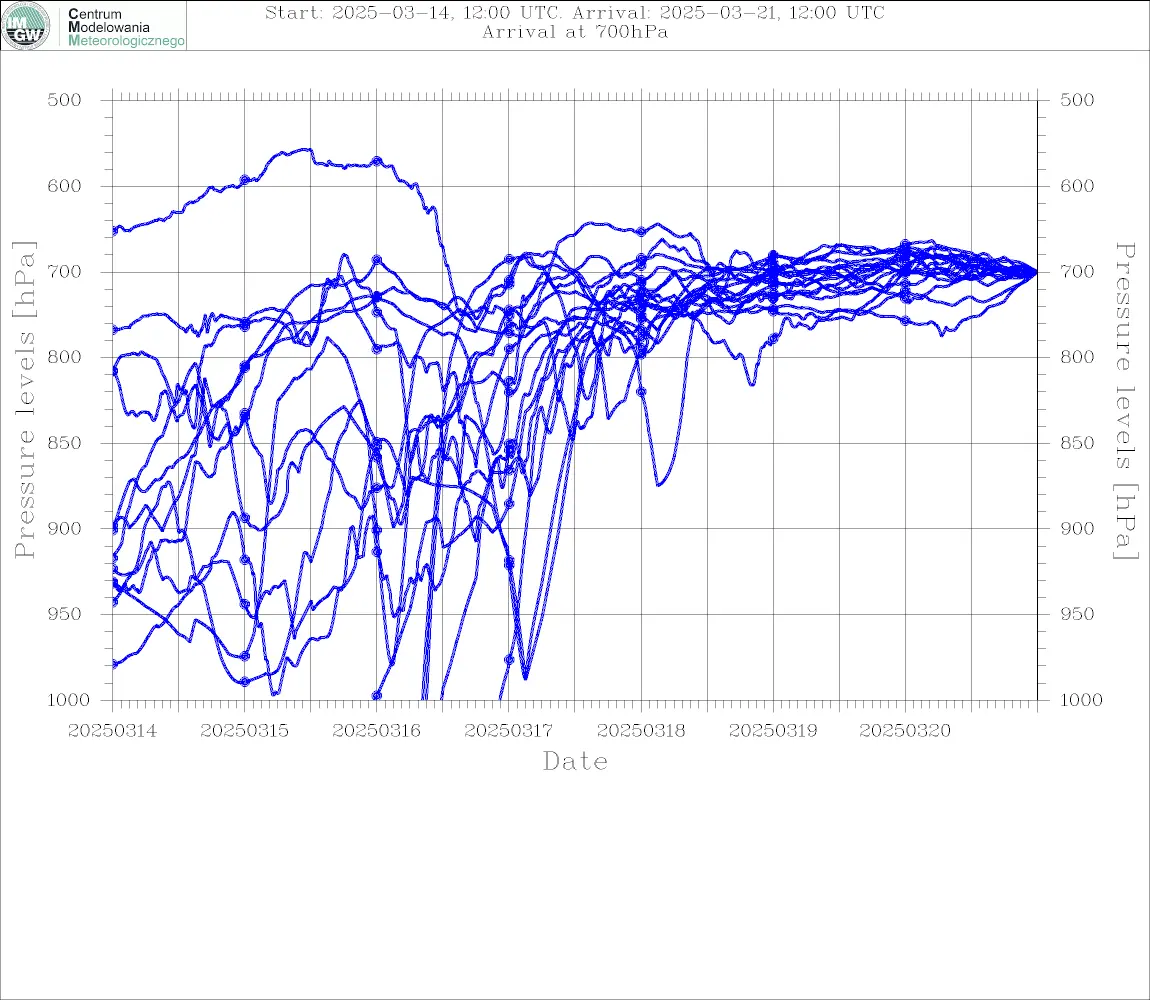
Task: Click the trajectory marker near 650 hPa on 20250318
Action: coord(641,232)
